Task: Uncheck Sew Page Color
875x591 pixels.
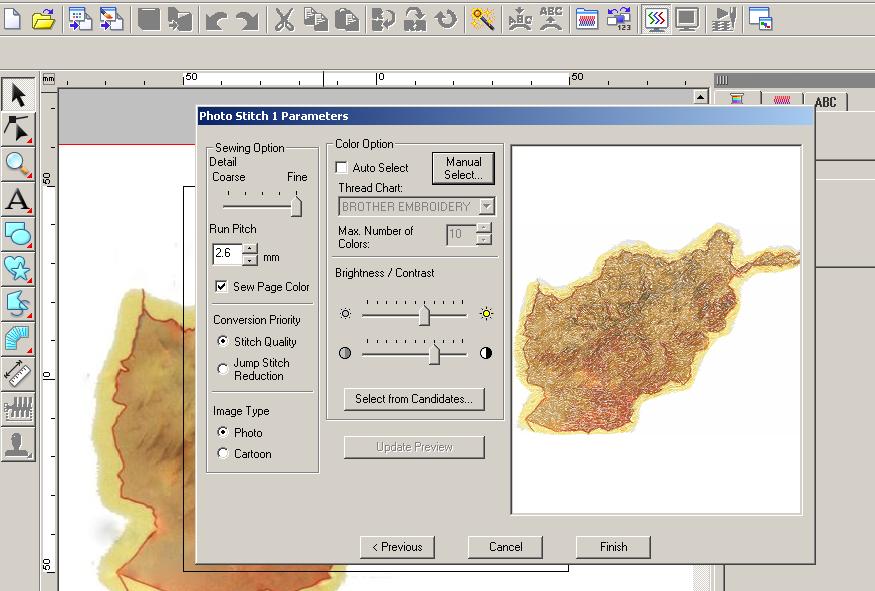Action: (x=221, y=287)
